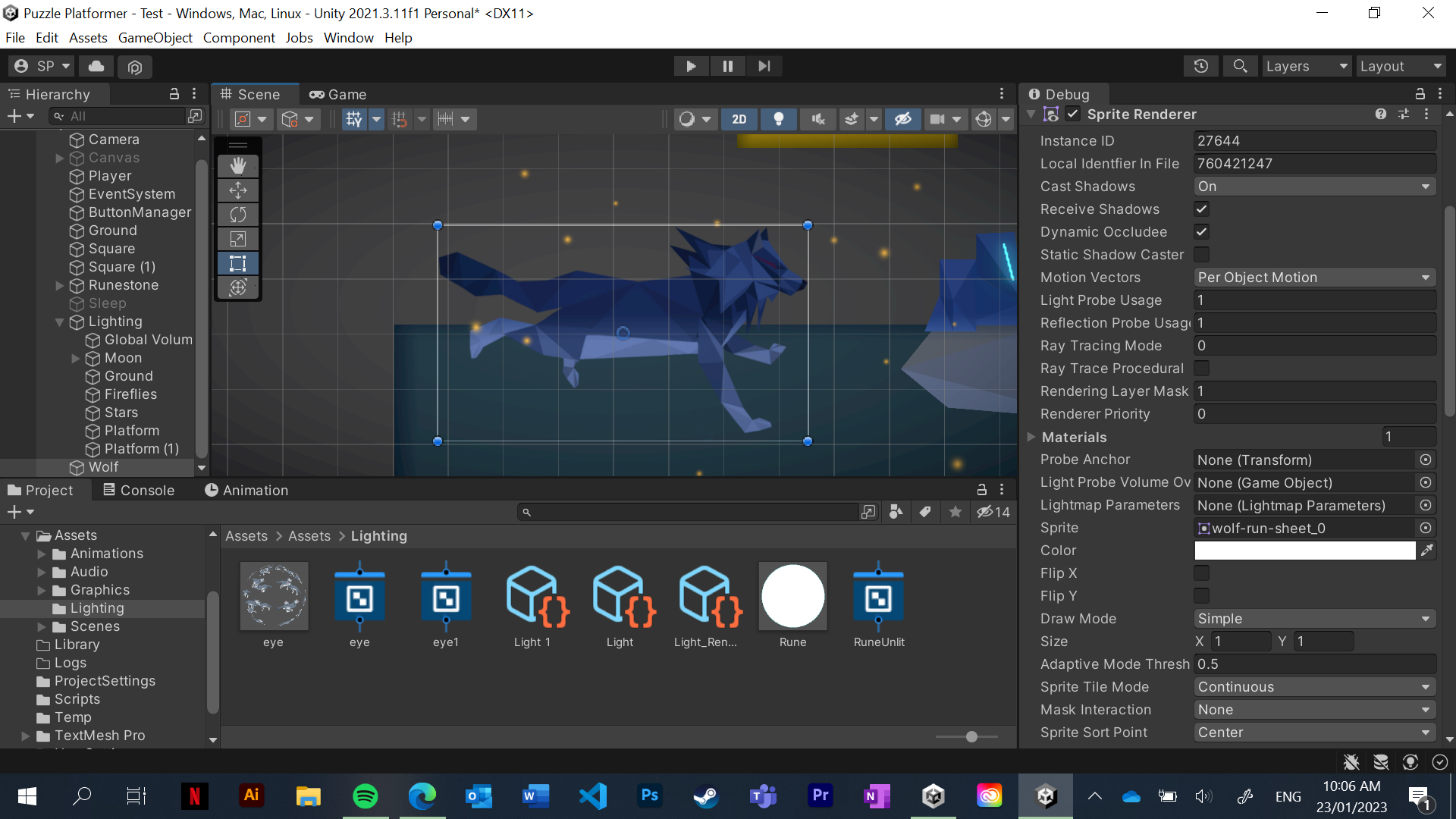Switch to the Console tab
The image size is (1456, 819).
point(140,490)
